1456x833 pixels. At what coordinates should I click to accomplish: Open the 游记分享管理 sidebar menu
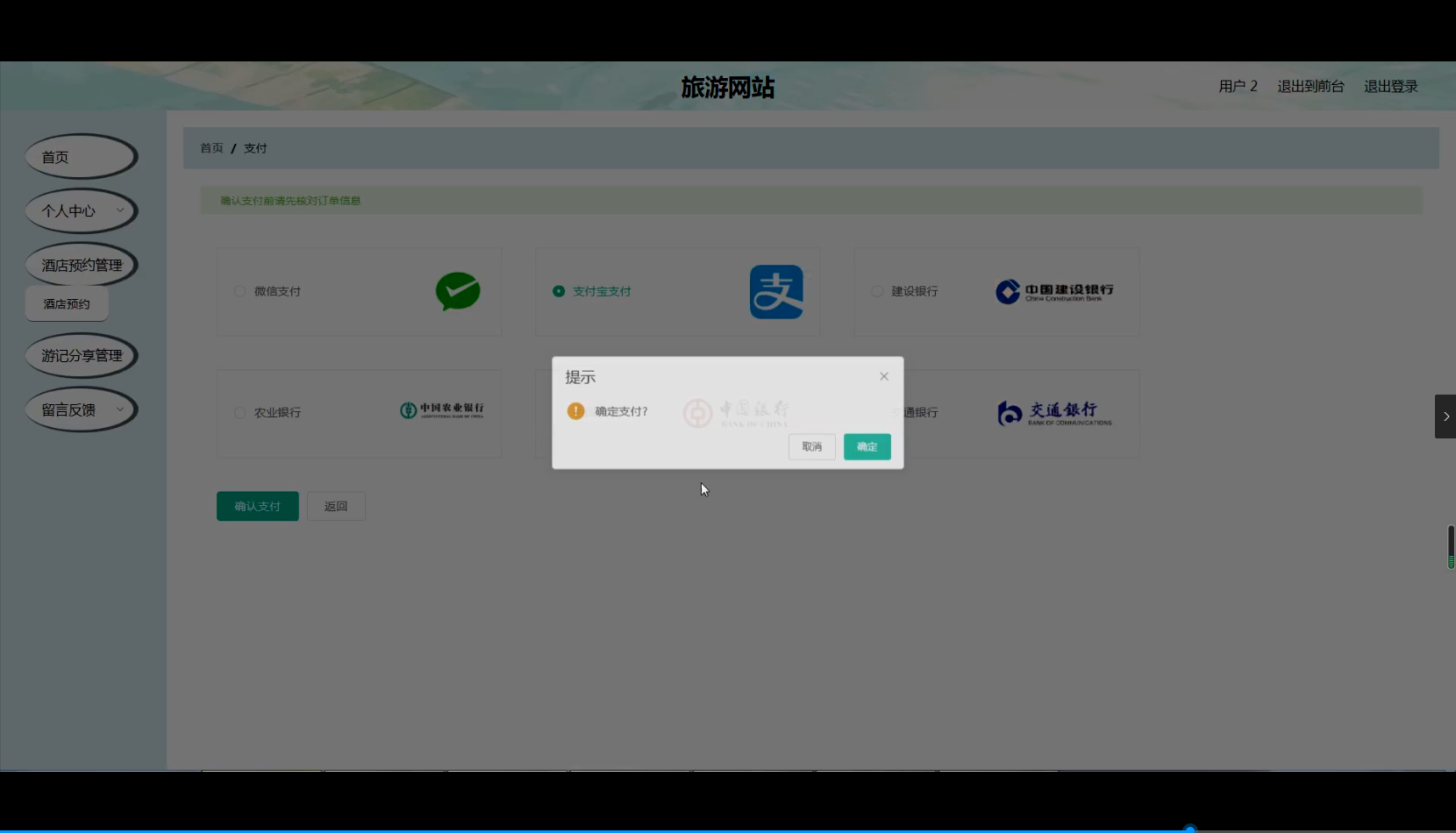click(x=82, y=356)
